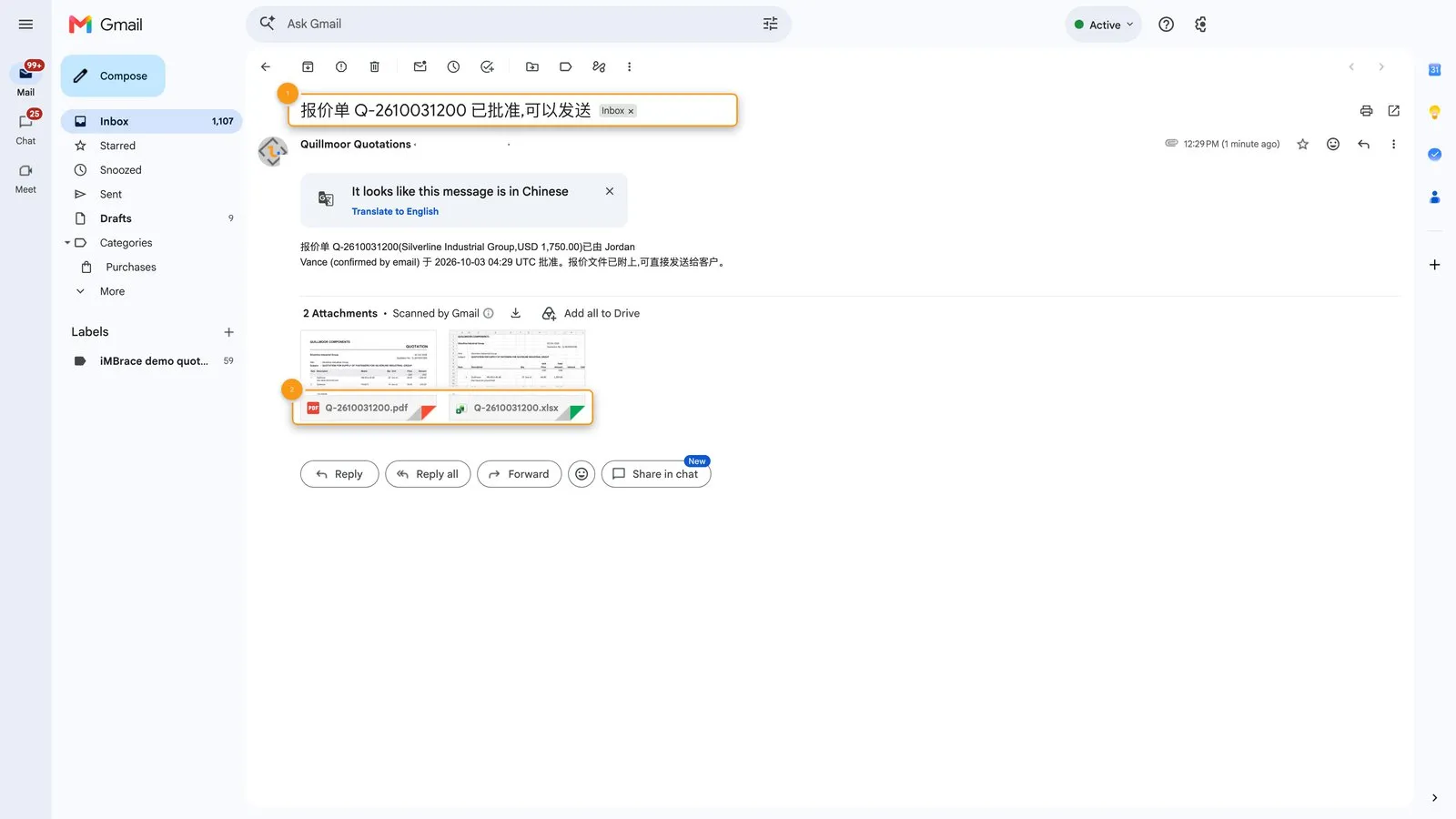Report this message as spam
This screenshot has height=819, width=1456.
341,66
